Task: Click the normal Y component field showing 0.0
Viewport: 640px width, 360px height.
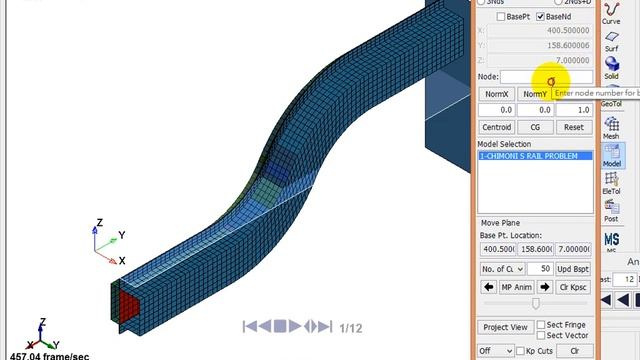Action: [x=535, y=110]
